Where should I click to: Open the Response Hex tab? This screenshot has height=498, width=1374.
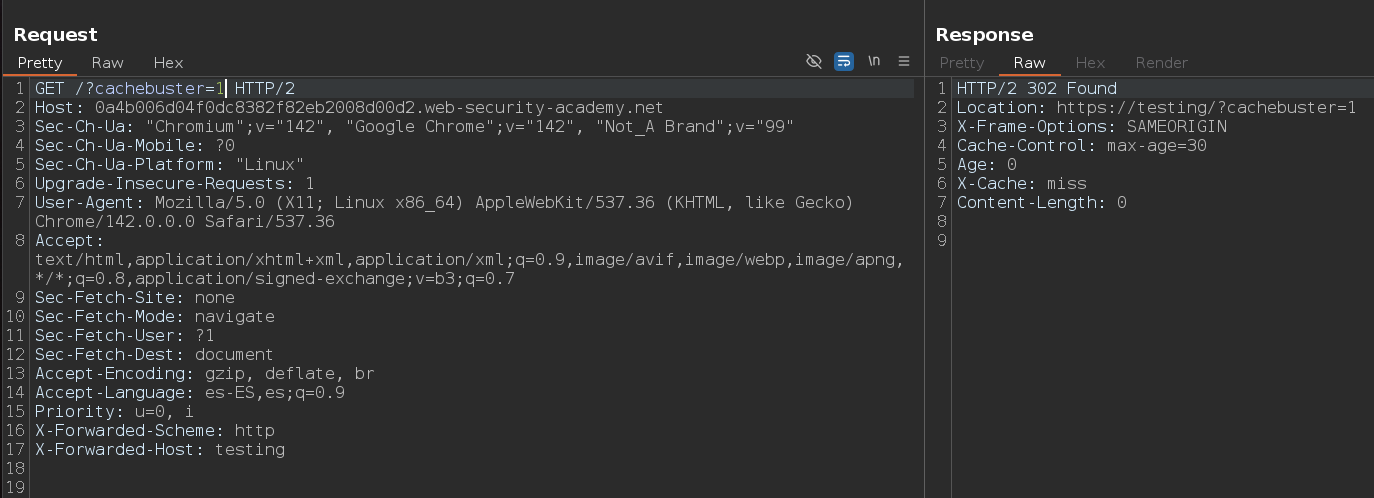click(x=1090, y=62)
